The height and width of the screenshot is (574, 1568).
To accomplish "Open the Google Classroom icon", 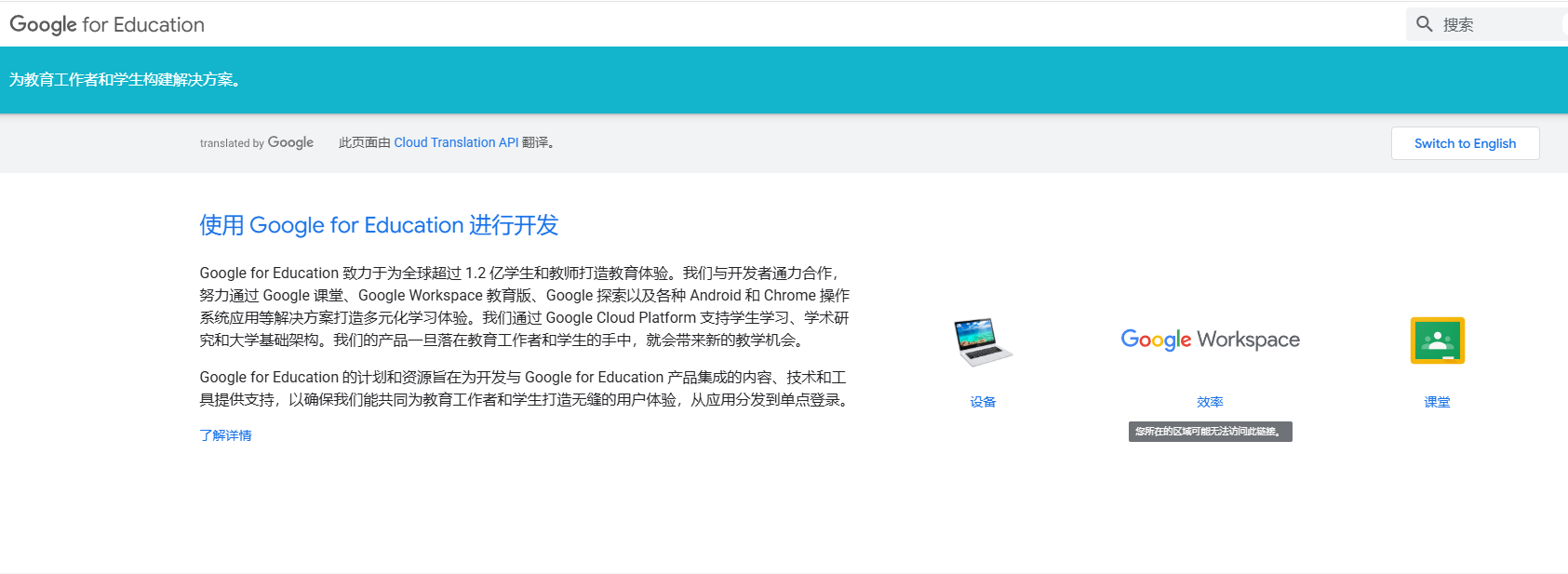I will [1437, 340].
